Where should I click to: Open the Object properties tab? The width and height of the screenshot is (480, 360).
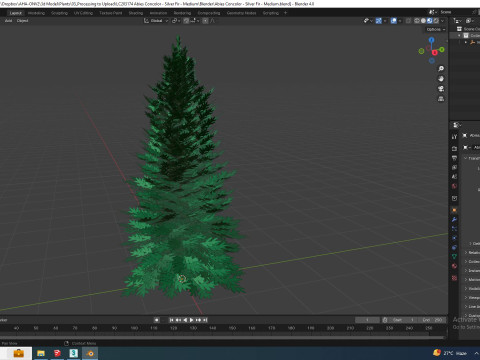click(454, 210)
